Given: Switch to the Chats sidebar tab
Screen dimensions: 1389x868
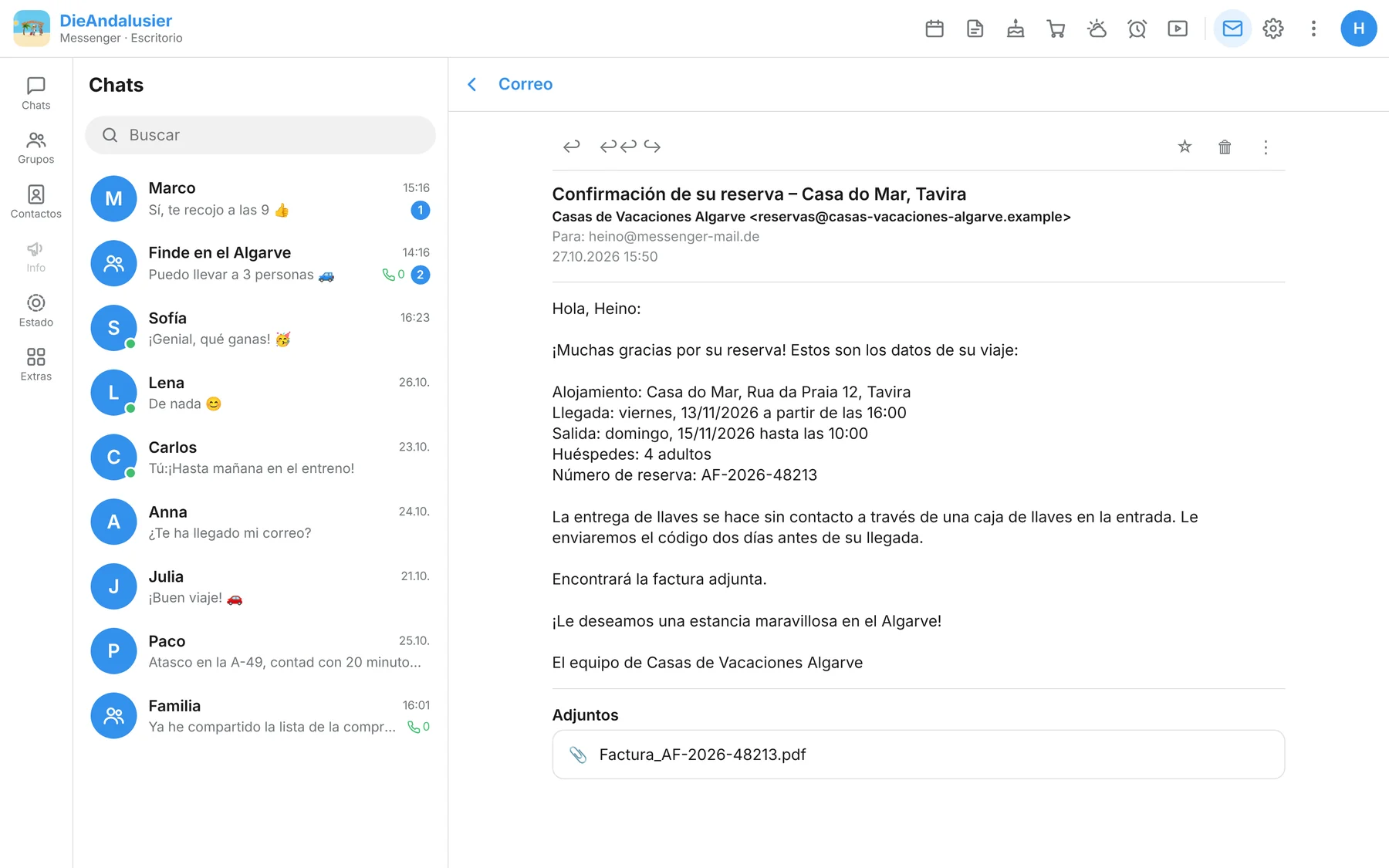Looking at the screenshot, I should (x=36, y=93).
